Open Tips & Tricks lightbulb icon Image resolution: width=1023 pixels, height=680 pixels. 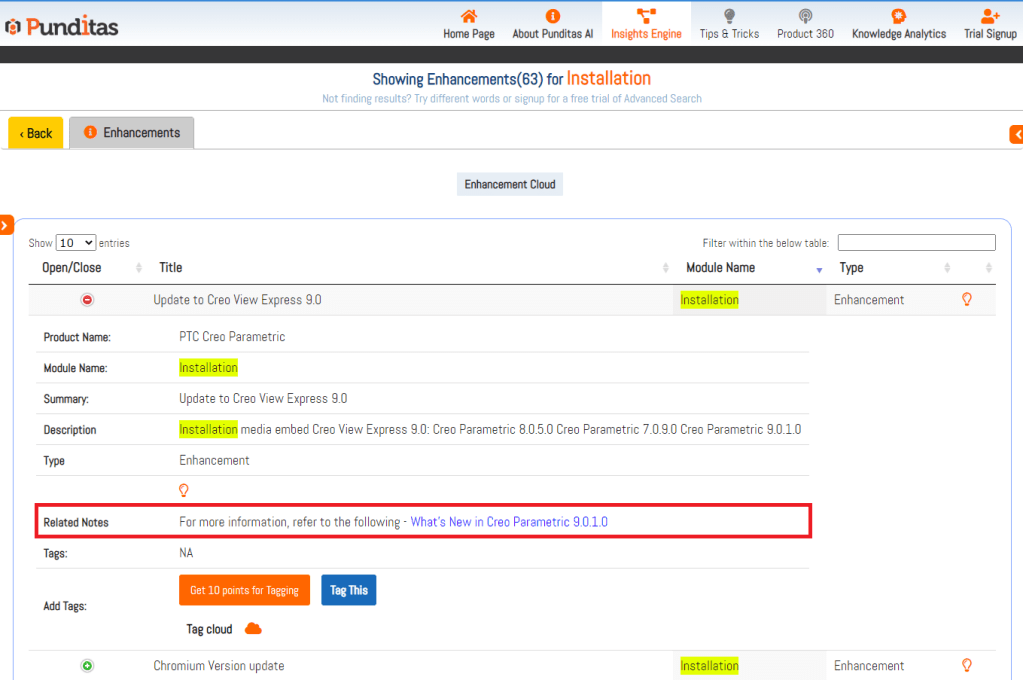(x=729, y=16)
